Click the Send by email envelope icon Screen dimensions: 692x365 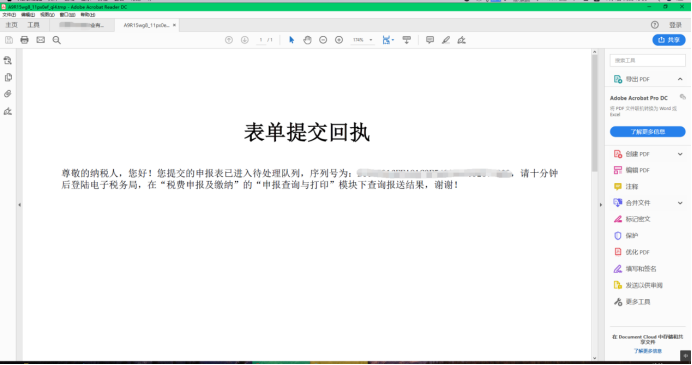(41, 40)
